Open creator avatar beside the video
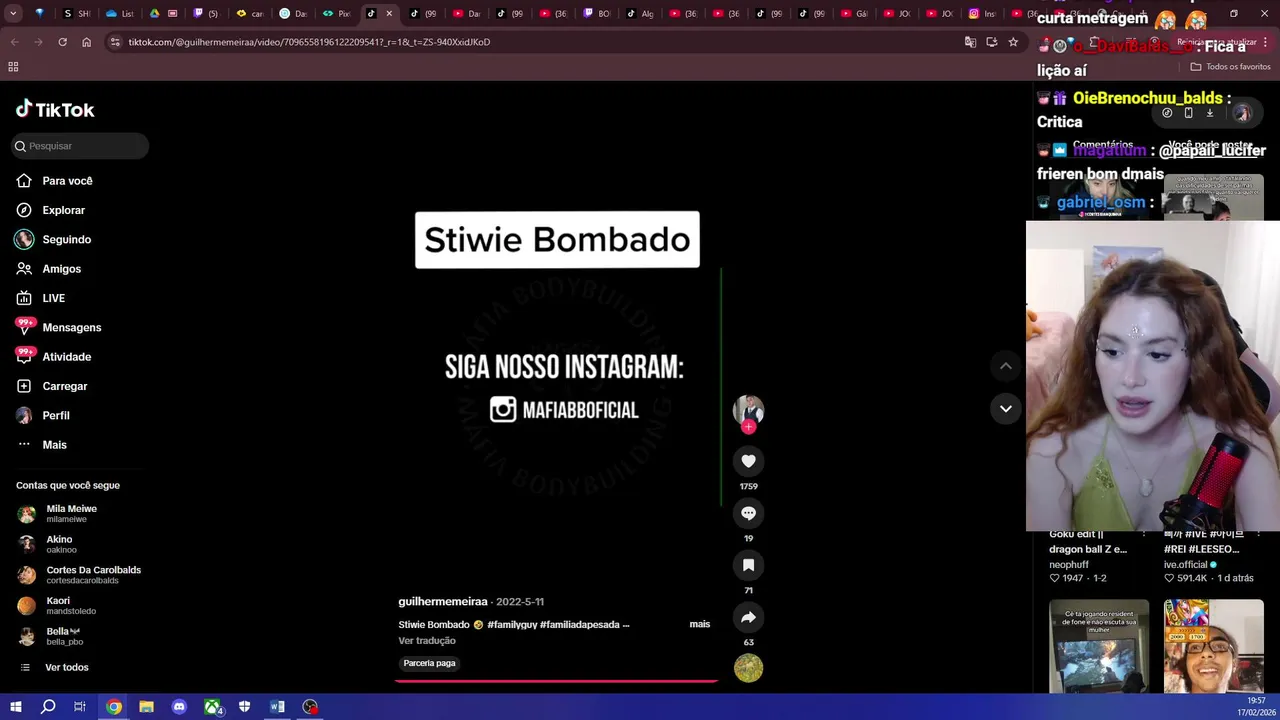Viewport: 1280px width, 720px height. tap(748, 409)
